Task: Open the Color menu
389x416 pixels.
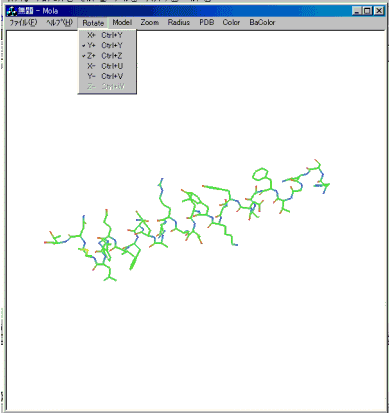Action: coord(231,22)
